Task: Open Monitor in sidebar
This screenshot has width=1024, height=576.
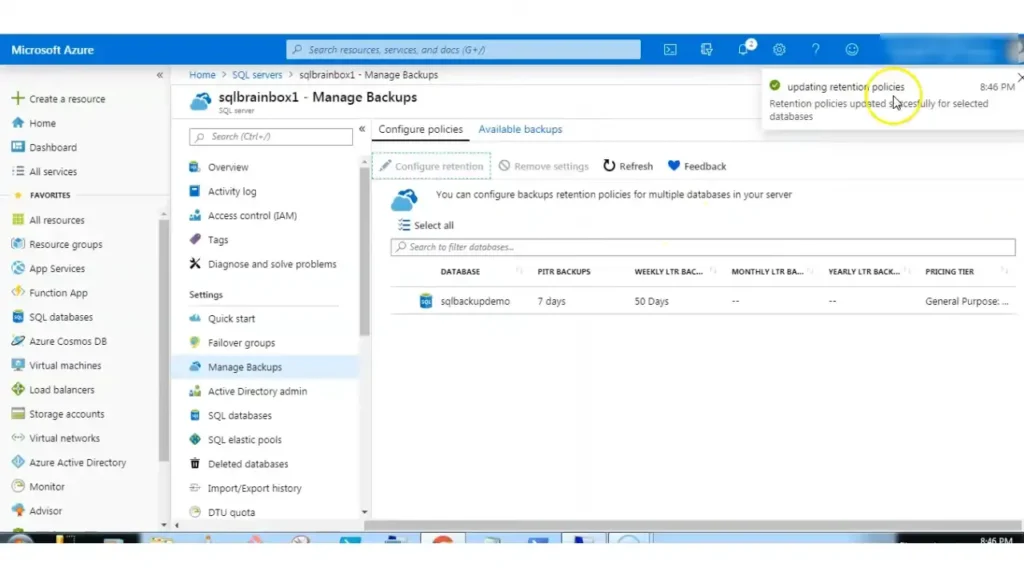Action: point(38,487)
